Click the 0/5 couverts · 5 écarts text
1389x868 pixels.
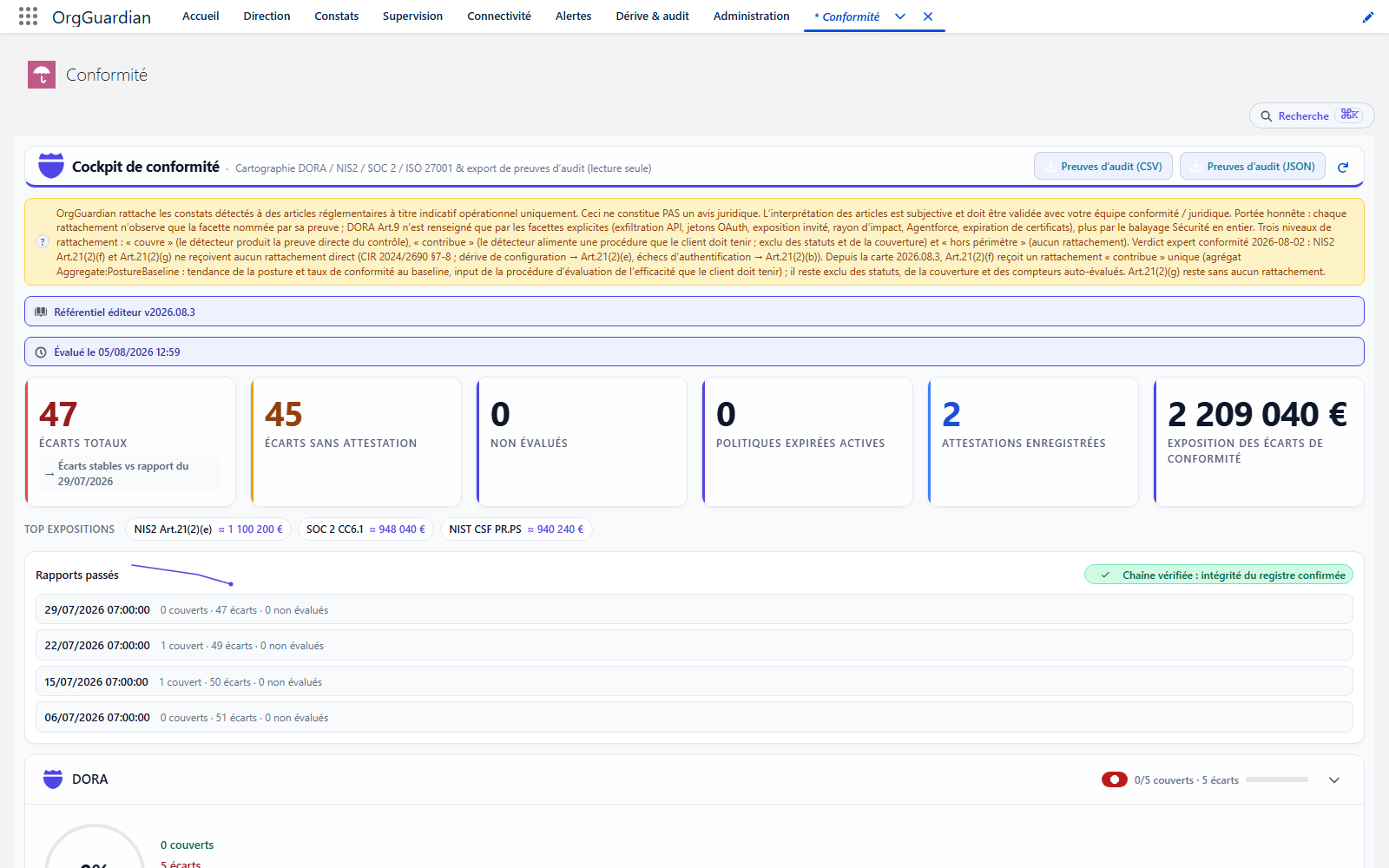(x=1187, y=780)
